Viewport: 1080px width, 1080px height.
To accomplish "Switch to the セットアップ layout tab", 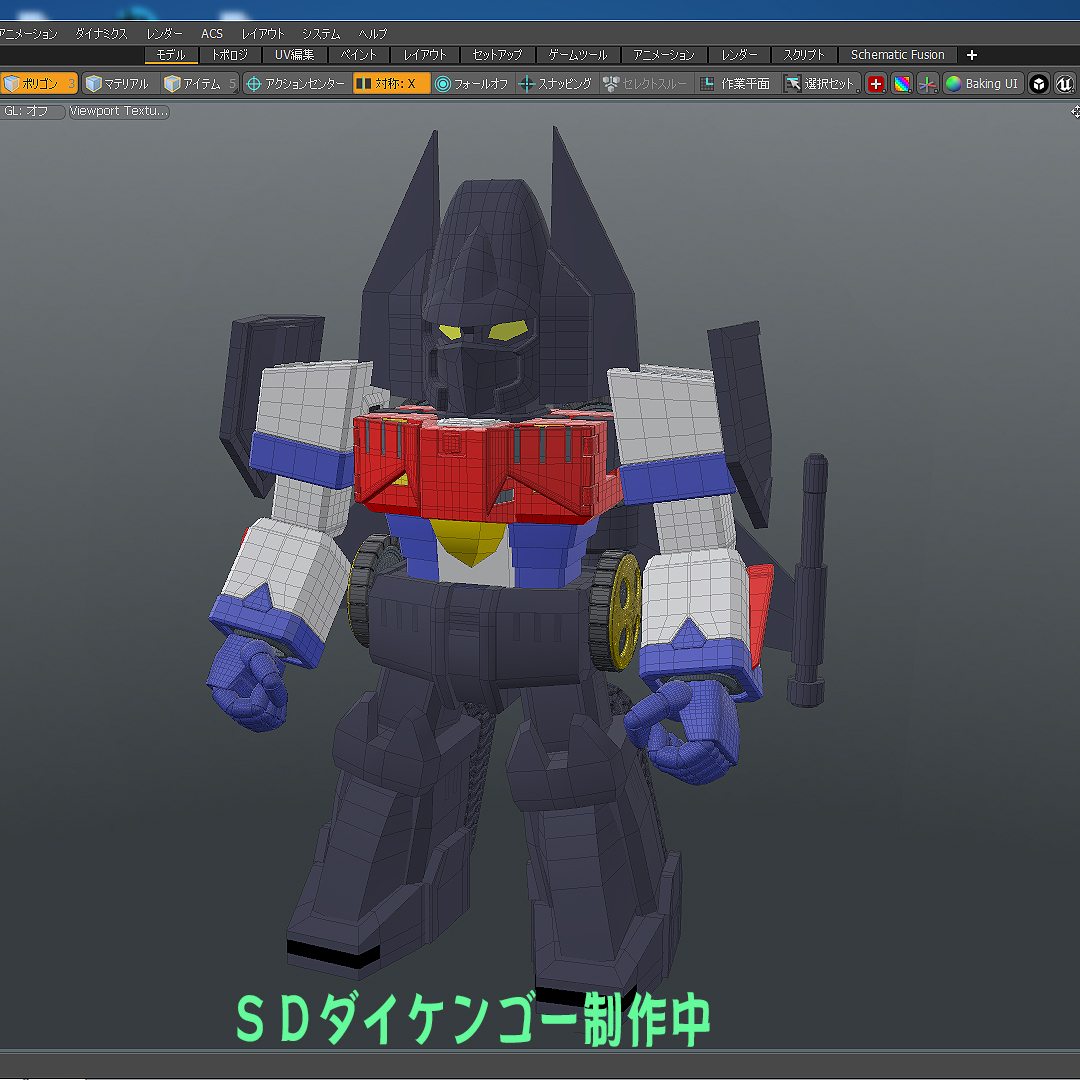I will pos(497,54).
